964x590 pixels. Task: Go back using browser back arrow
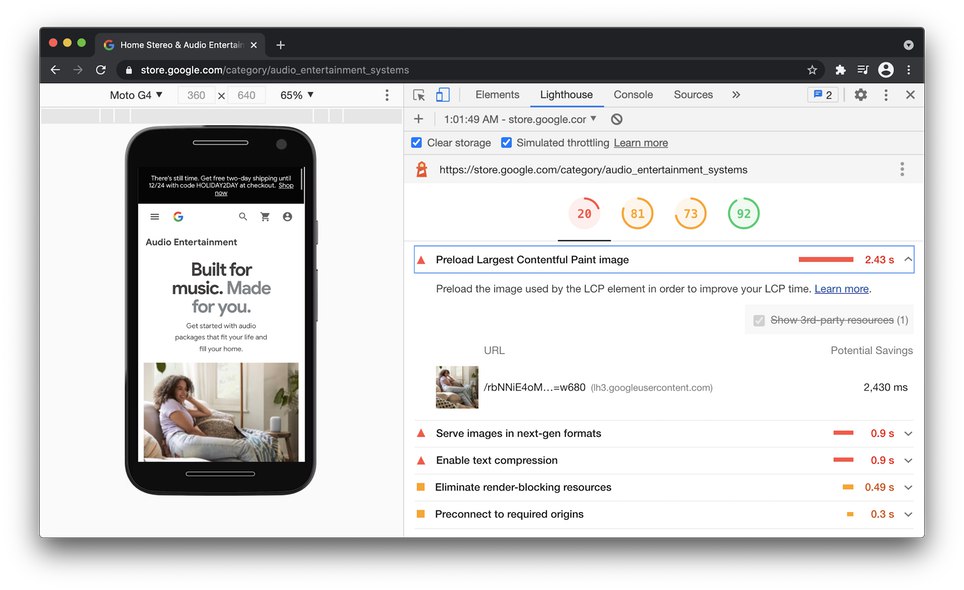click(x=55, y=70)
